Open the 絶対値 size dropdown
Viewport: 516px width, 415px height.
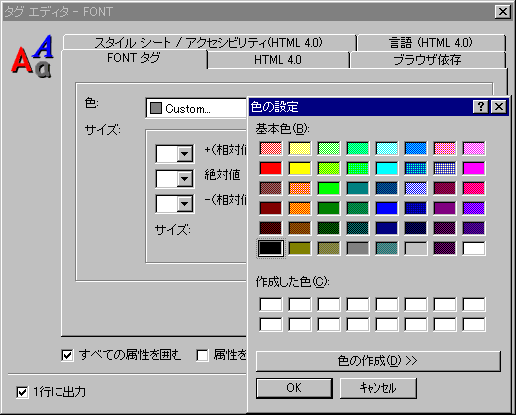click(x=184, y=179)
